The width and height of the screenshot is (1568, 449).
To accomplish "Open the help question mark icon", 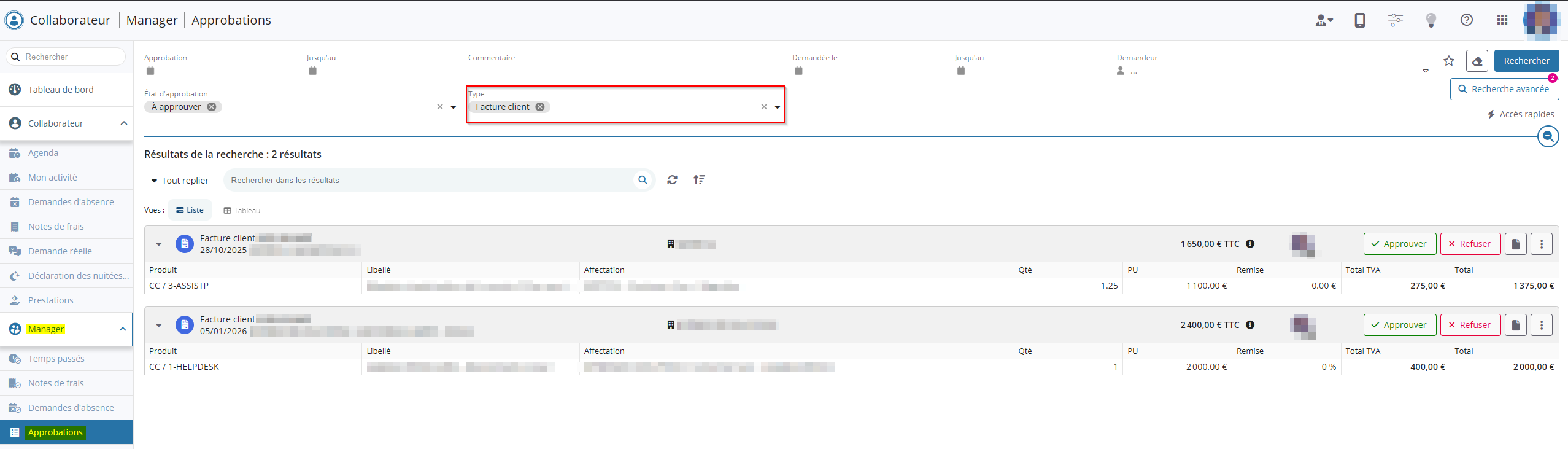I will 1466,20.
